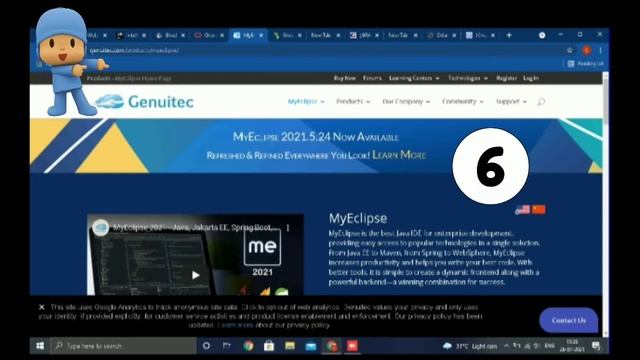Open the Forums link
Viewport: 640px width, 360px height.
point(372,78)
